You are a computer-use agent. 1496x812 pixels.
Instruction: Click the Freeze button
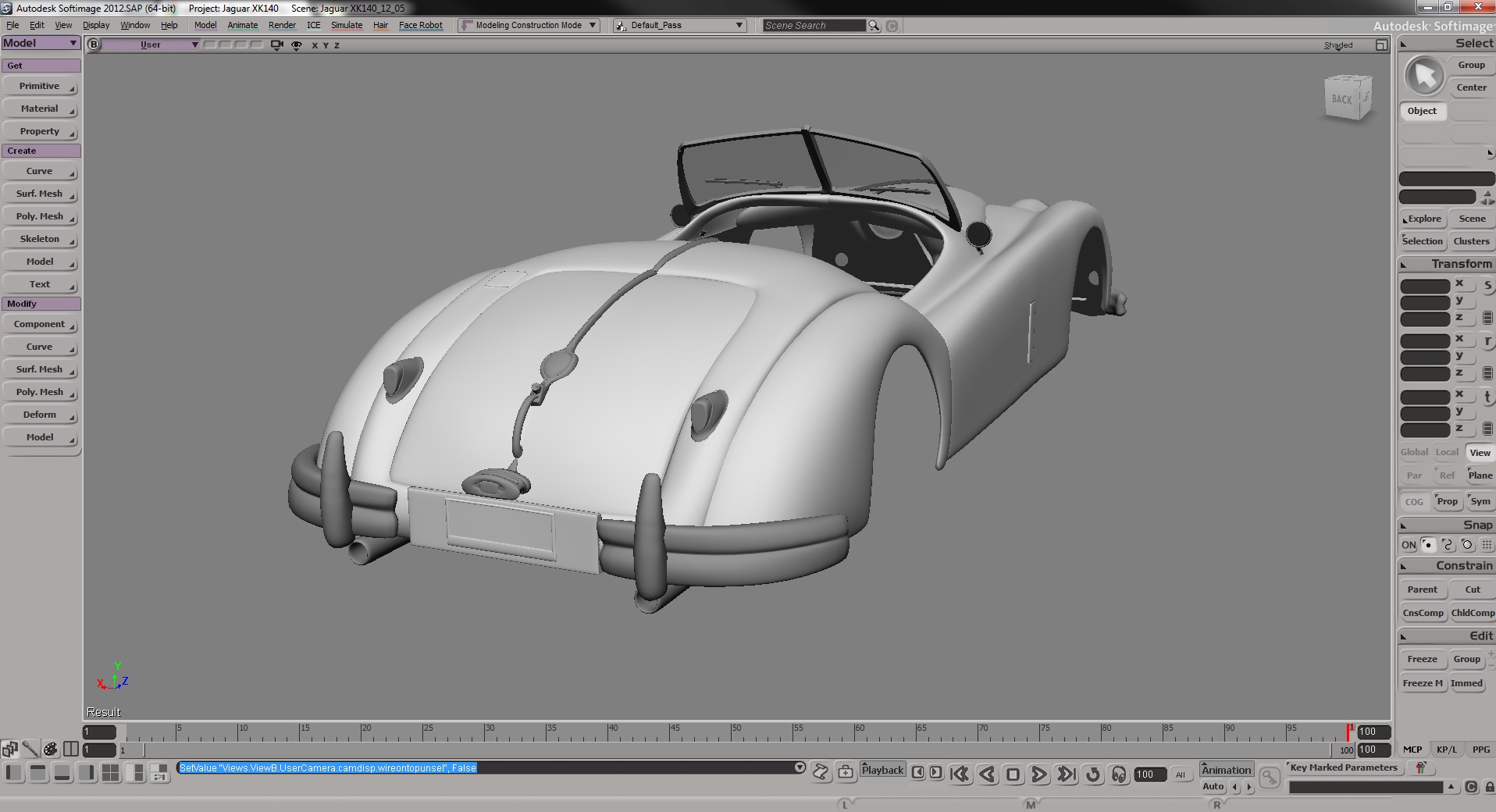click(x=1422, y=659)
